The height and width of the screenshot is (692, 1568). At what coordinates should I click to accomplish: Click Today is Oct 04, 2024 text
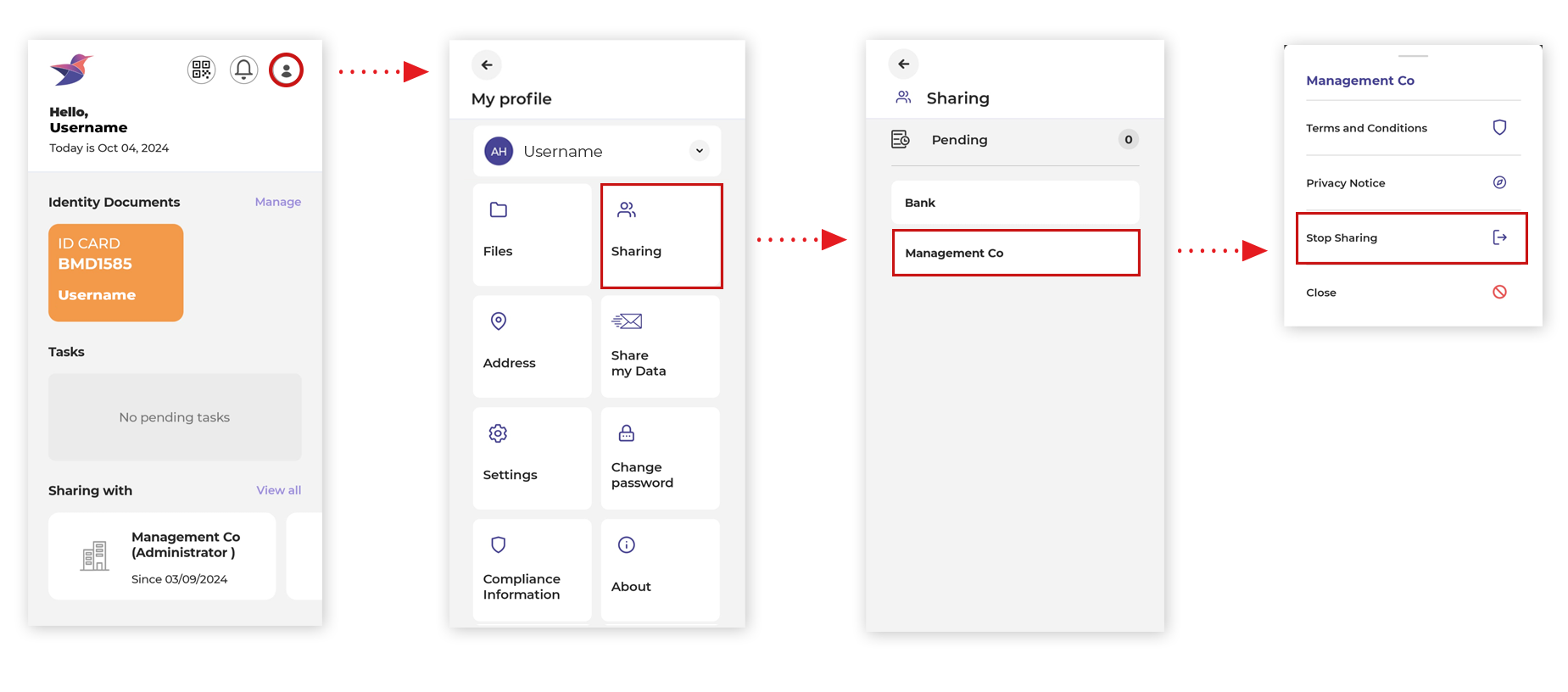tap(109, 148)
